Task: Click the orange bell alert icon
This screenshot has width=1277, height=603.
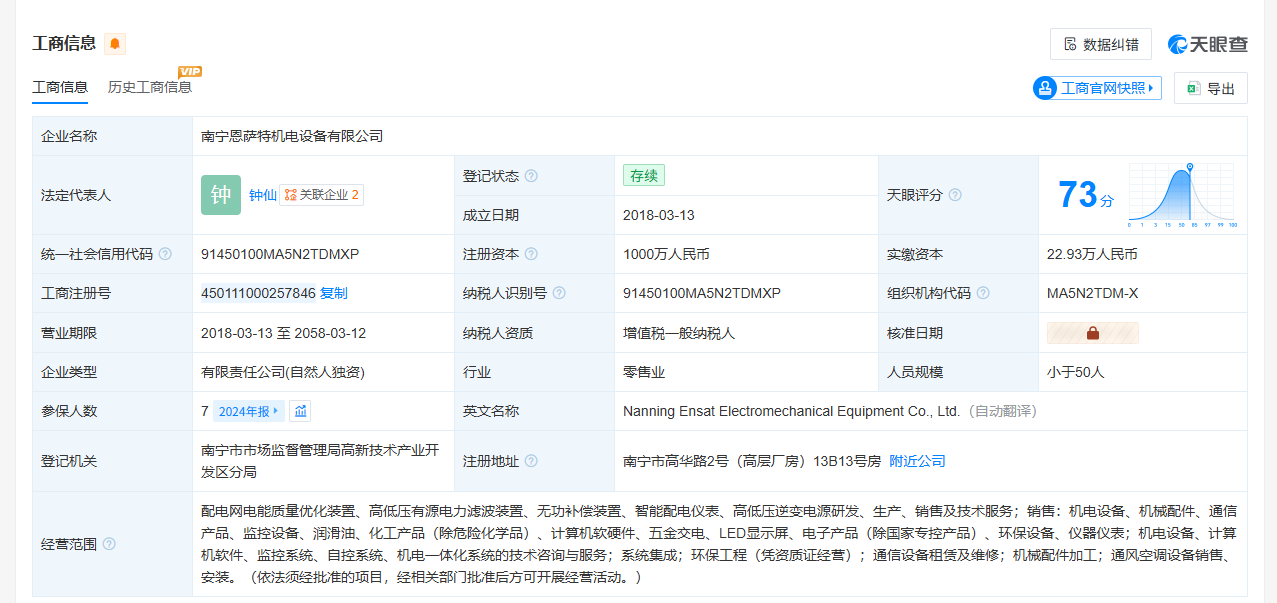Action: 115,44
